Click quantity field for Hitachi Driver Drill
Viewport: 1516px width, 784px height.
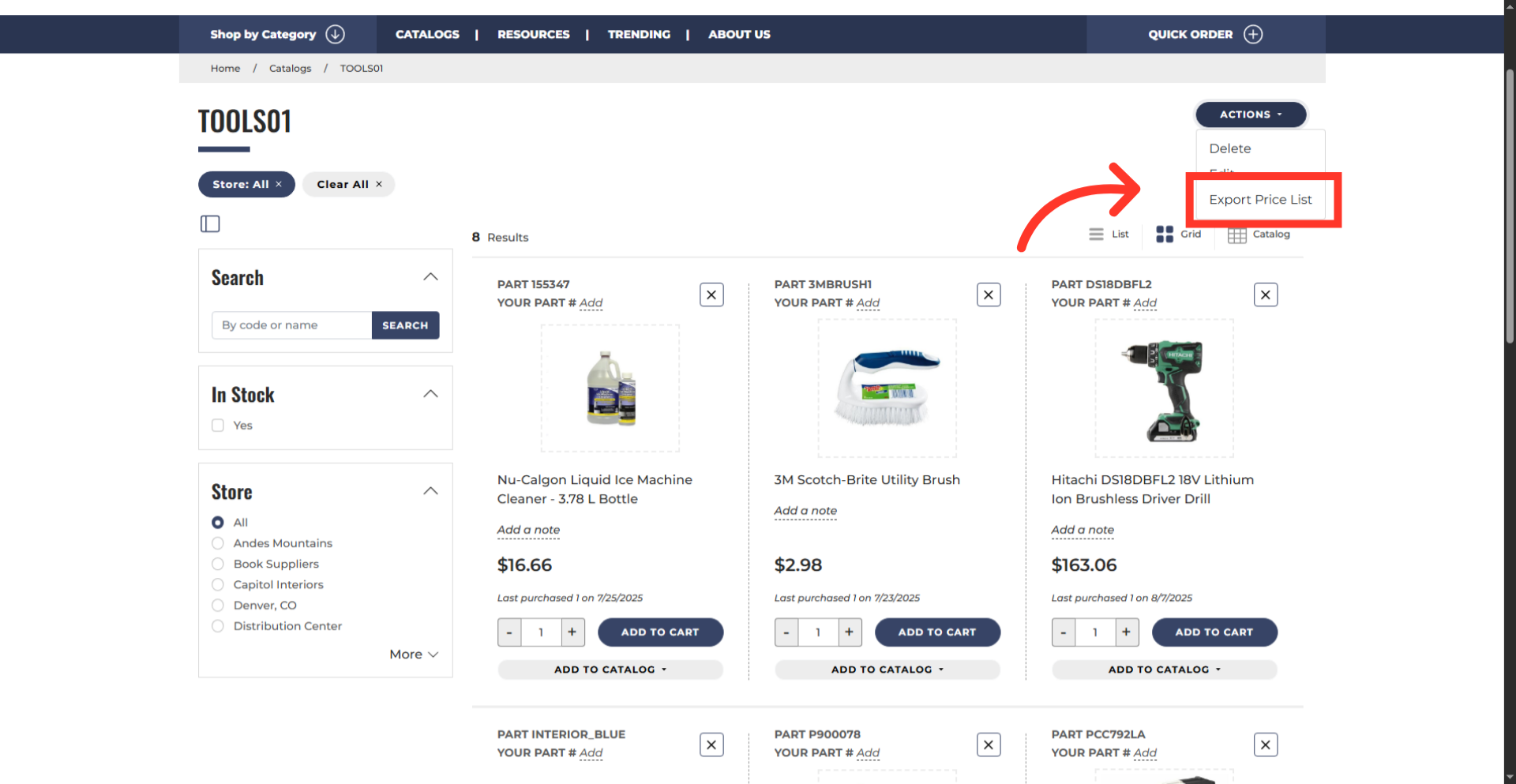pos(1095,632)
